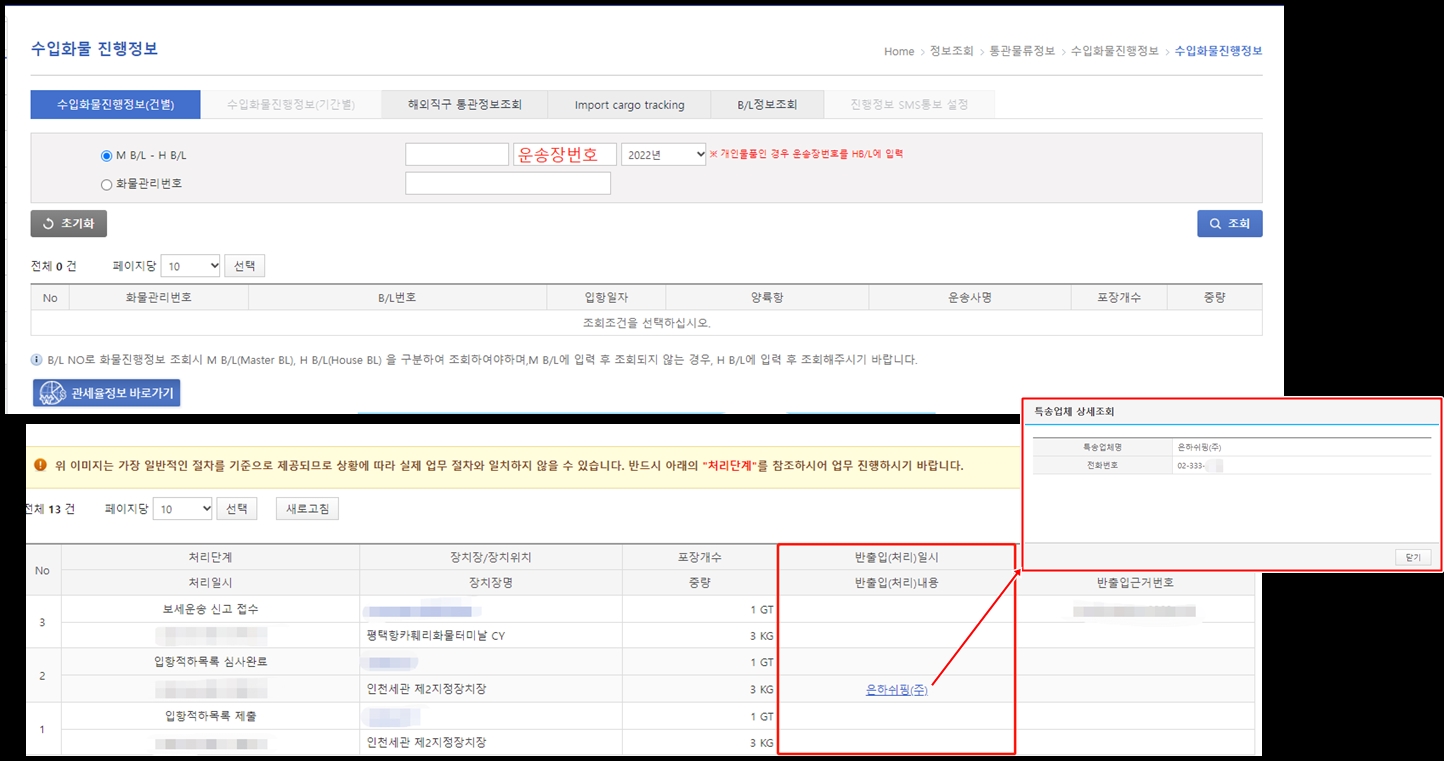The height and width of the screenshot is (761, 1444).
Task: Select the M B/L - H B/L radio button
Action: [x=107, y=155]
